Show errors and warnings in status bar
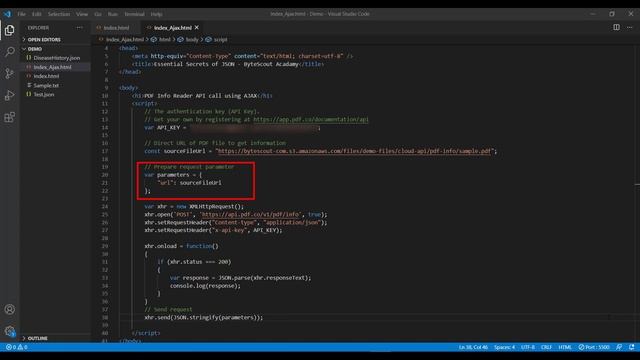This screenshot has width=640, height=360. click(17, 347)
